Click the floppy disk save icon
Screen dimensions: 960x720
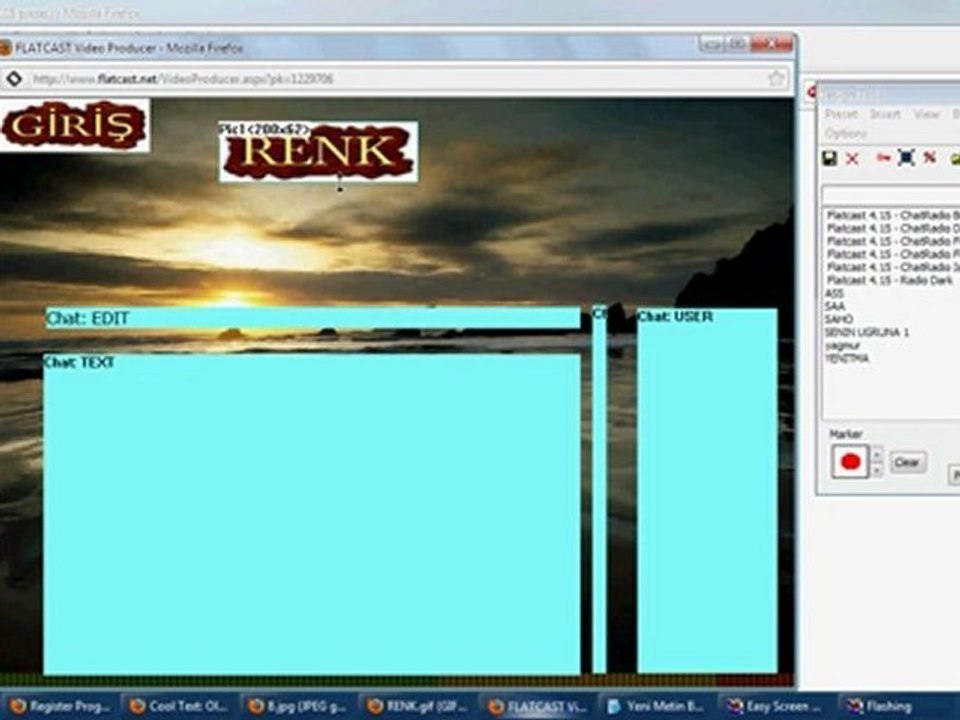click(829, 159)
